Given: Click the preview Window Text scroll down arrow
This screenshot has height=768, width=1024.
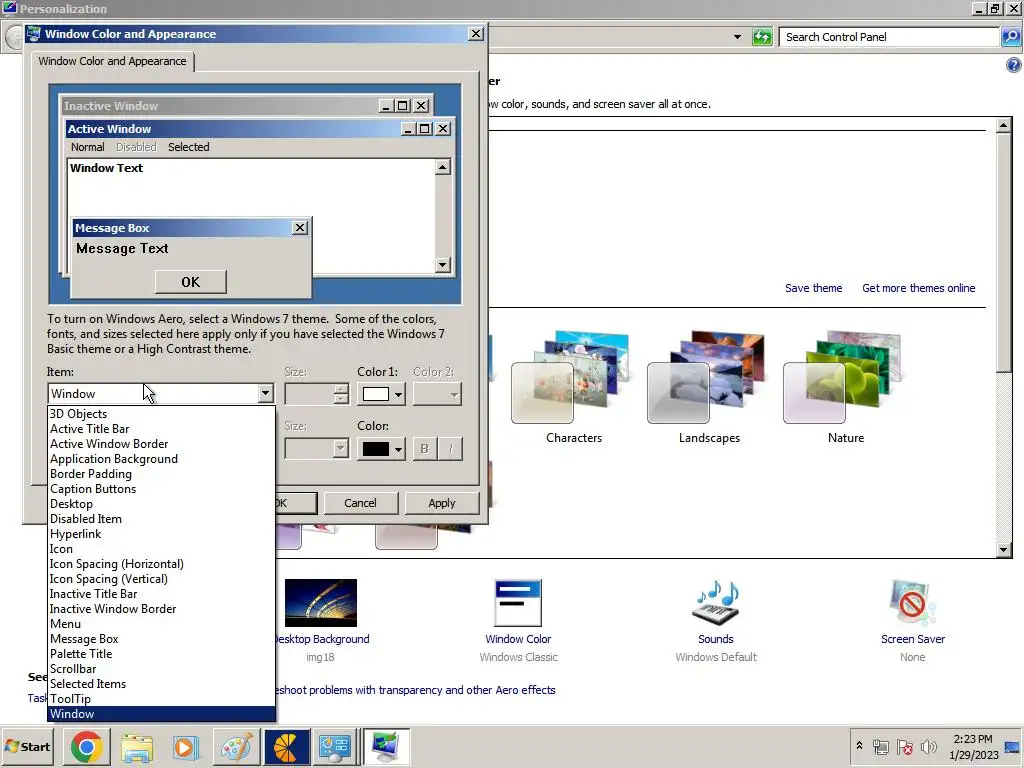Looking at the screenshot, I should click(442, 264).
